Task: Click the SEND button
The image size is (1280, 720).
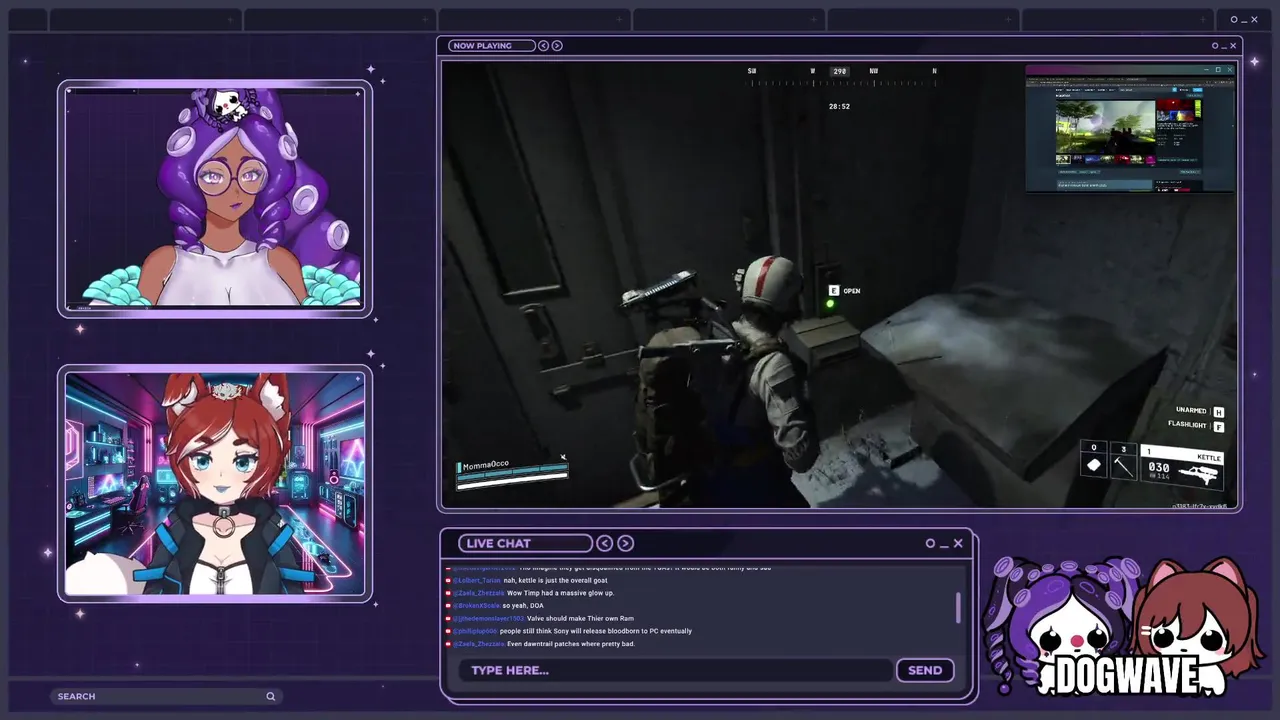Action: 925,670
